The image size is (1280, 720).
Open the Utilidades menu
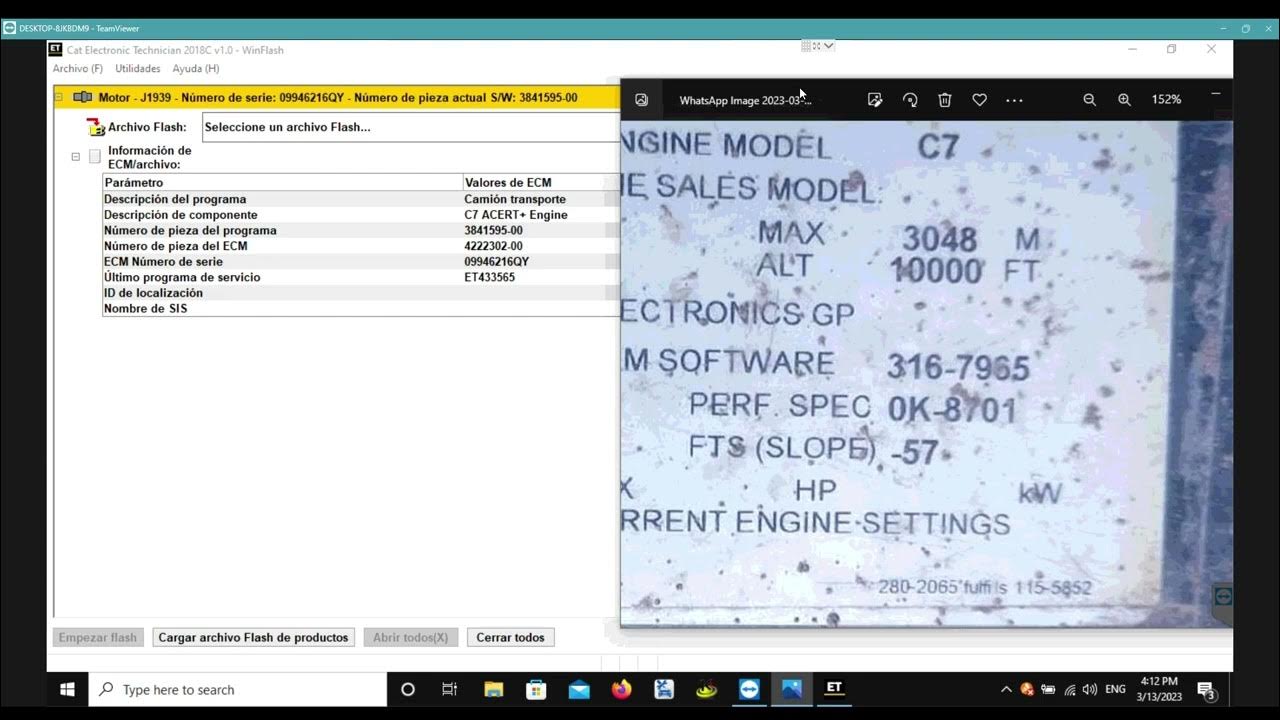(x=138, y=69)
